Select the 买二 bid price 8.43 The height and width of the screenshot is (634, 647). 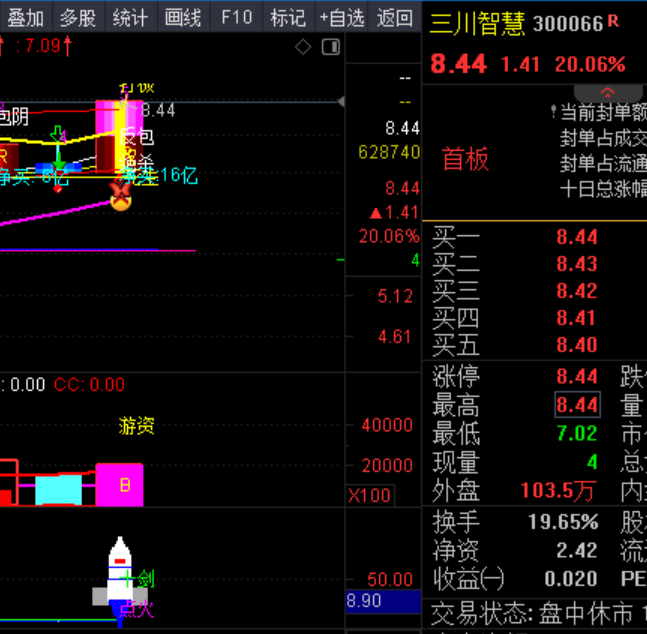pyautogui.click(x=577, y=264)
